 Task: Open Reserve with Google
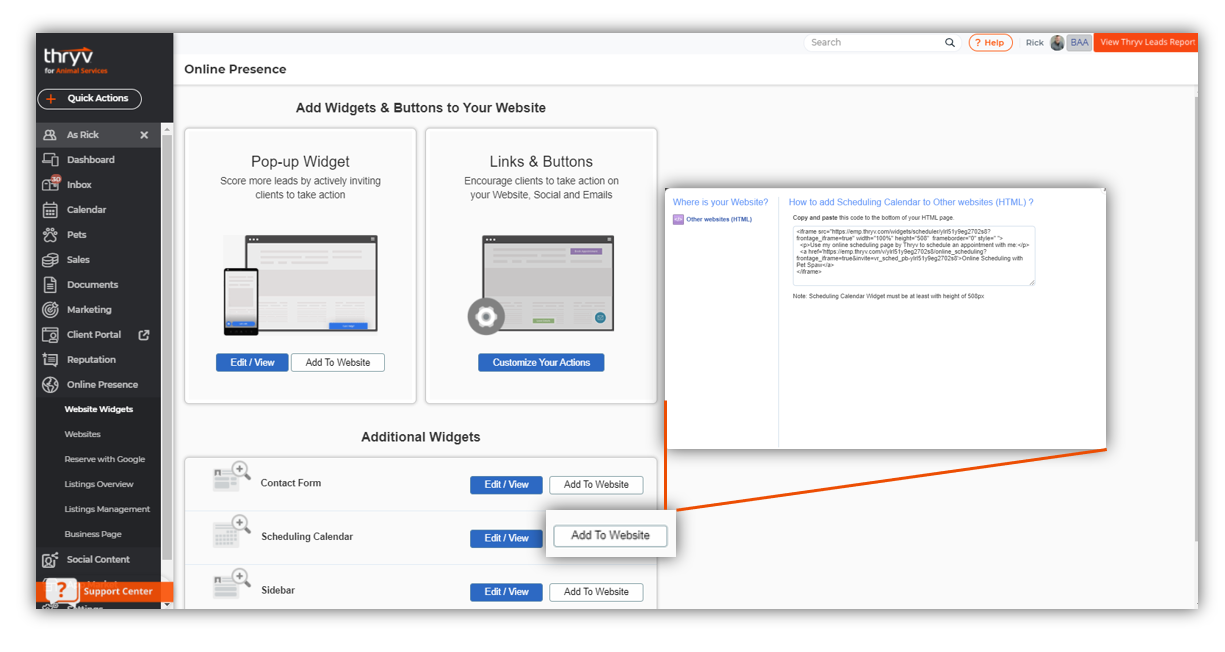(x=105, y=460)
